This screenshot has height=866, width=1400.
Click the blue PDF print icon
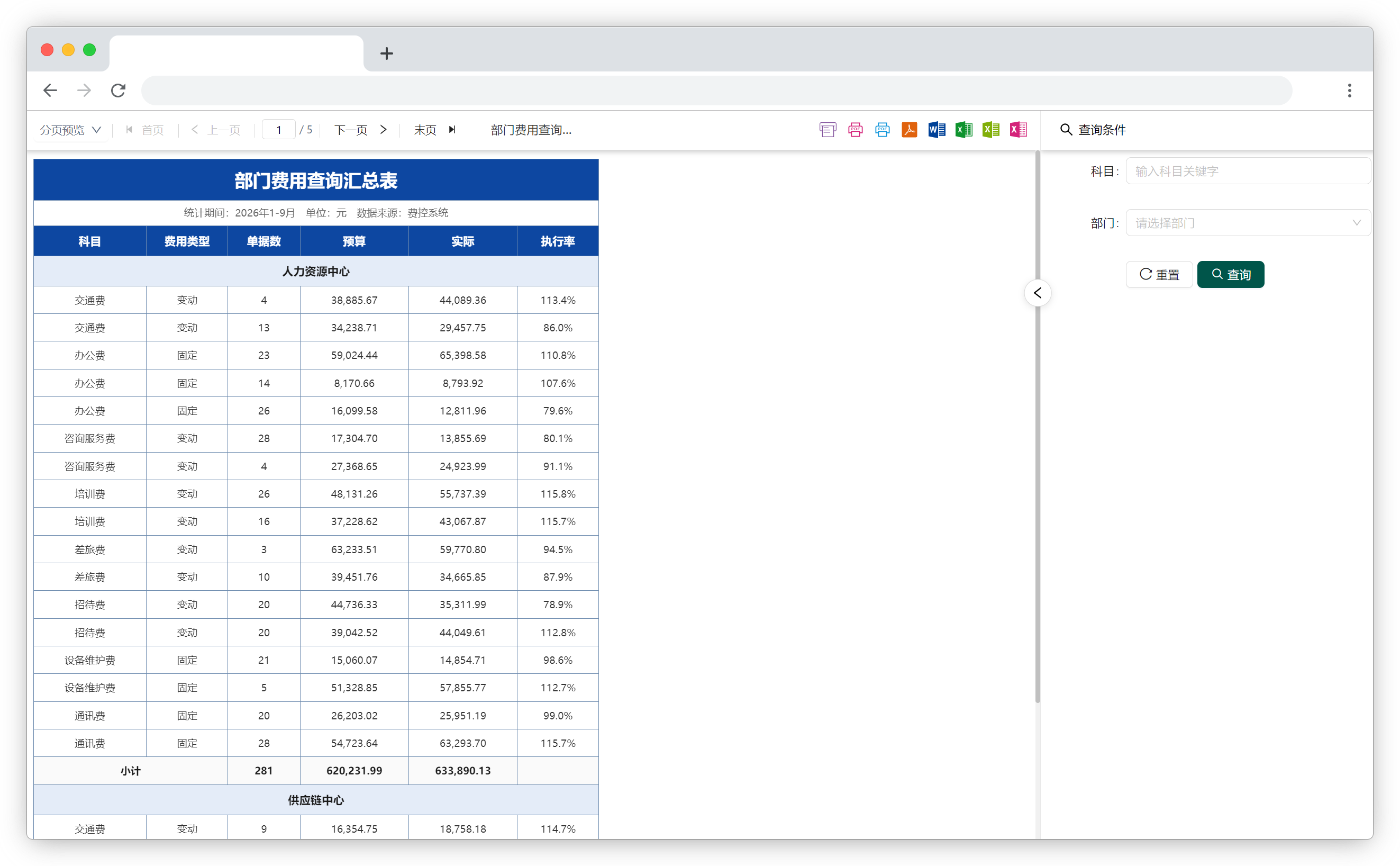882,130
